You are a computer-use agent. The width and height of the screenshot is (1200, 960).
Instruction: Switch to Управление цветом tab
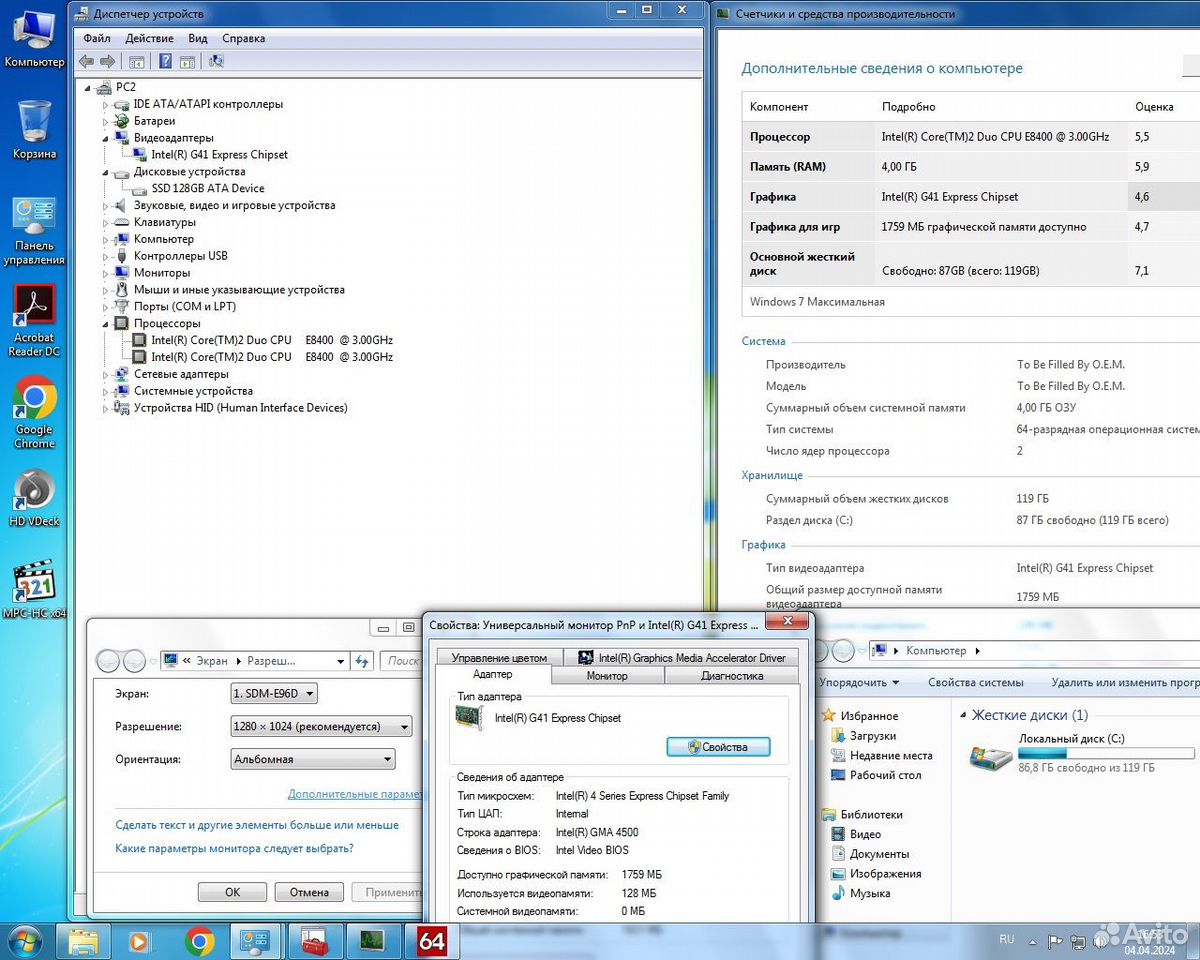pyautogui.click(x=499, y=658)
